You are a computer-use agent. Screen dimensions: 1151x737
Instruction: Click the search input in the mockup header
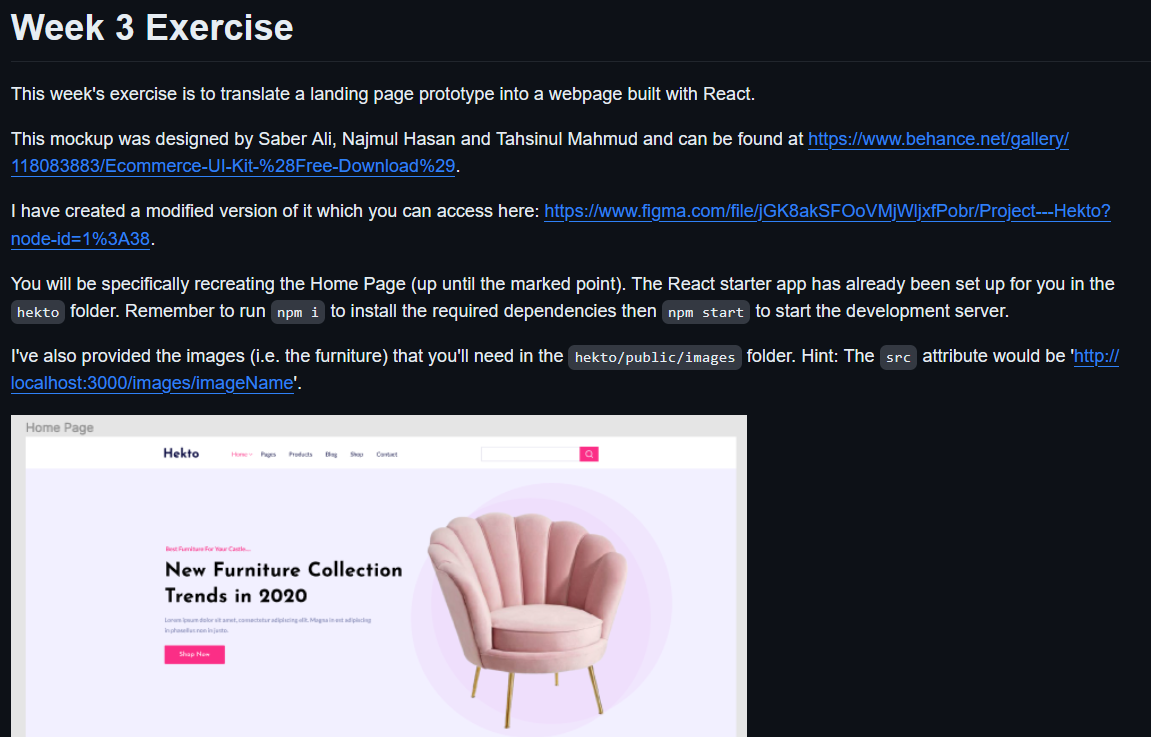click(530, 454)
